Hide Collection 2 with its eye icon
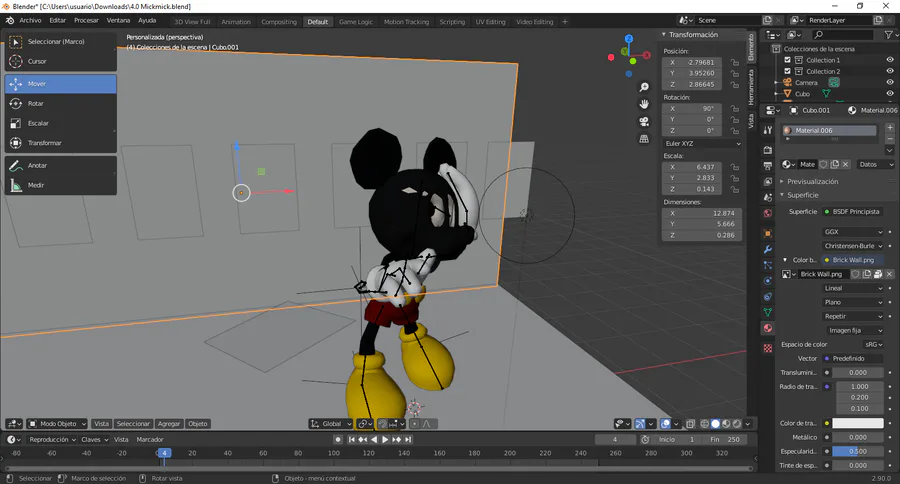This screenshot has width=900, height=484. click(x=890, y=72)
